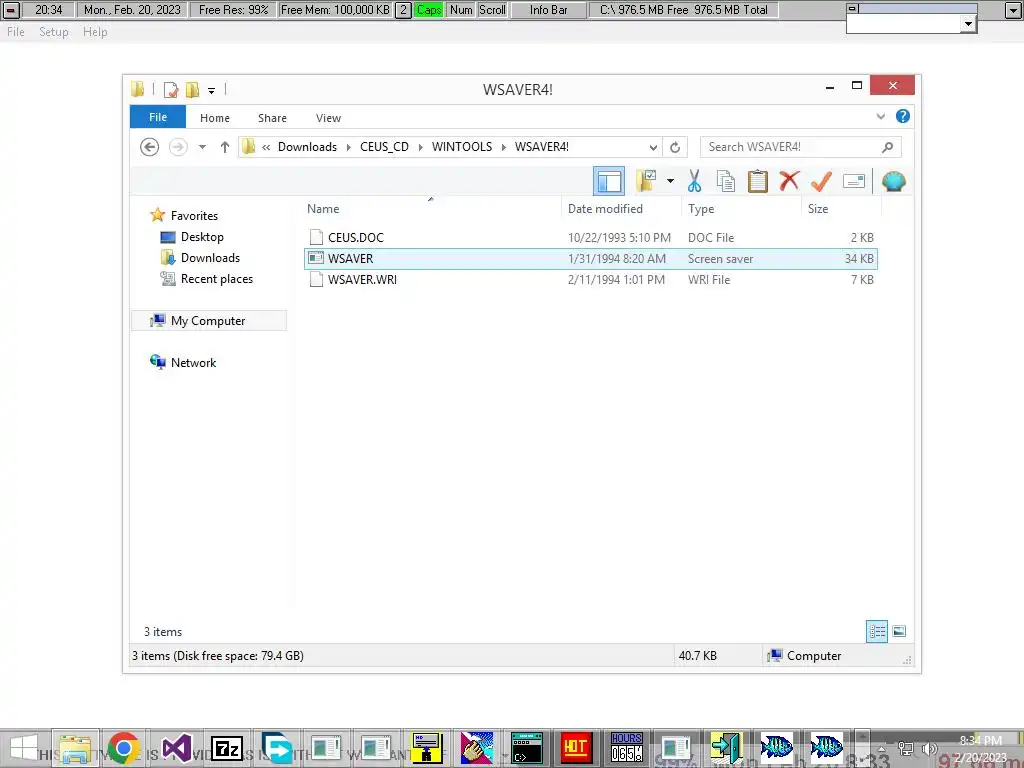
Task: Click the Copy icon in toolbar
Action: click(x=726, y=181)
